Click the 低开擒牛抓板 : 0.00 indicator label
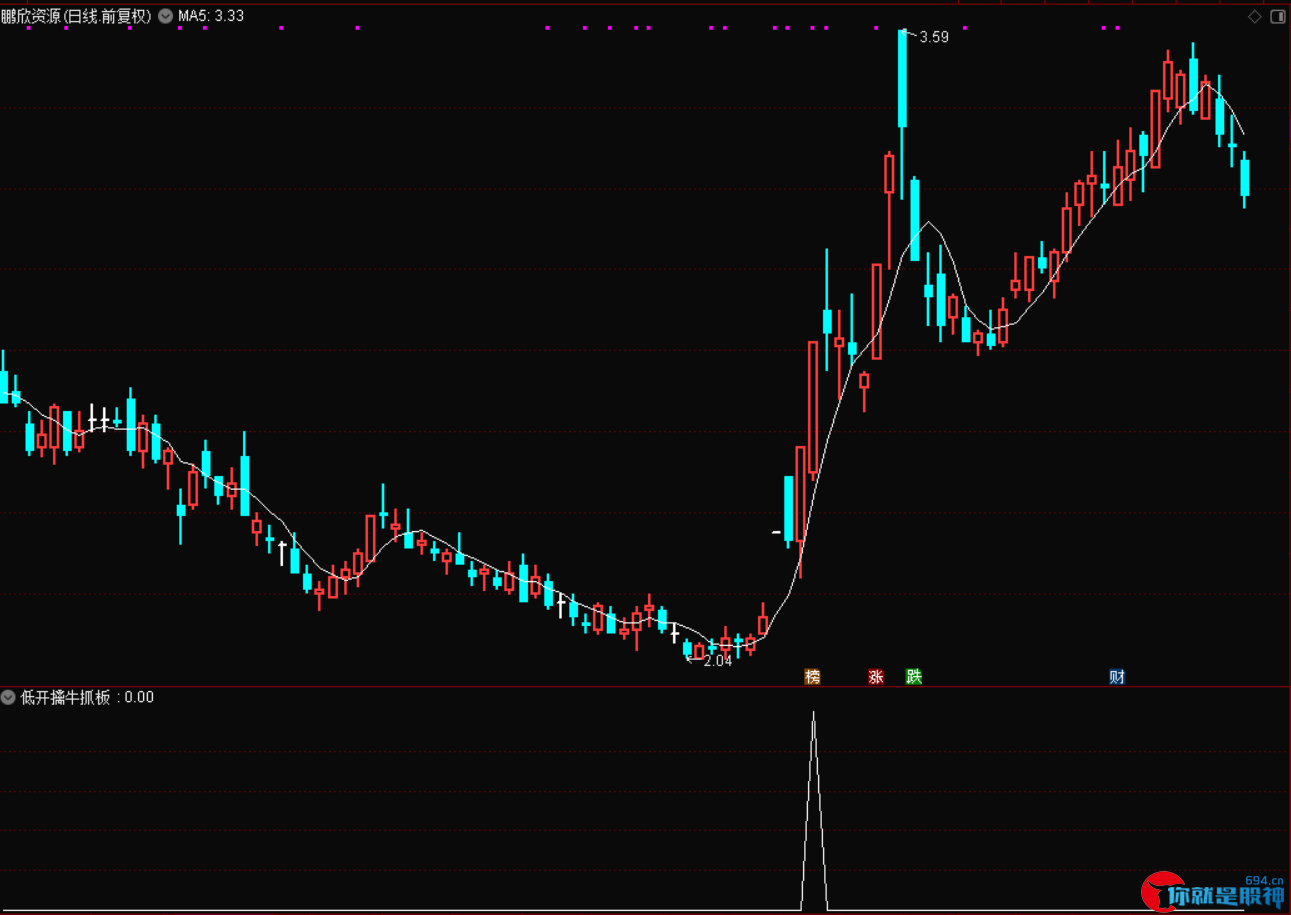The width and height of the screenshot is (1291, 915). tap(87, 697)
